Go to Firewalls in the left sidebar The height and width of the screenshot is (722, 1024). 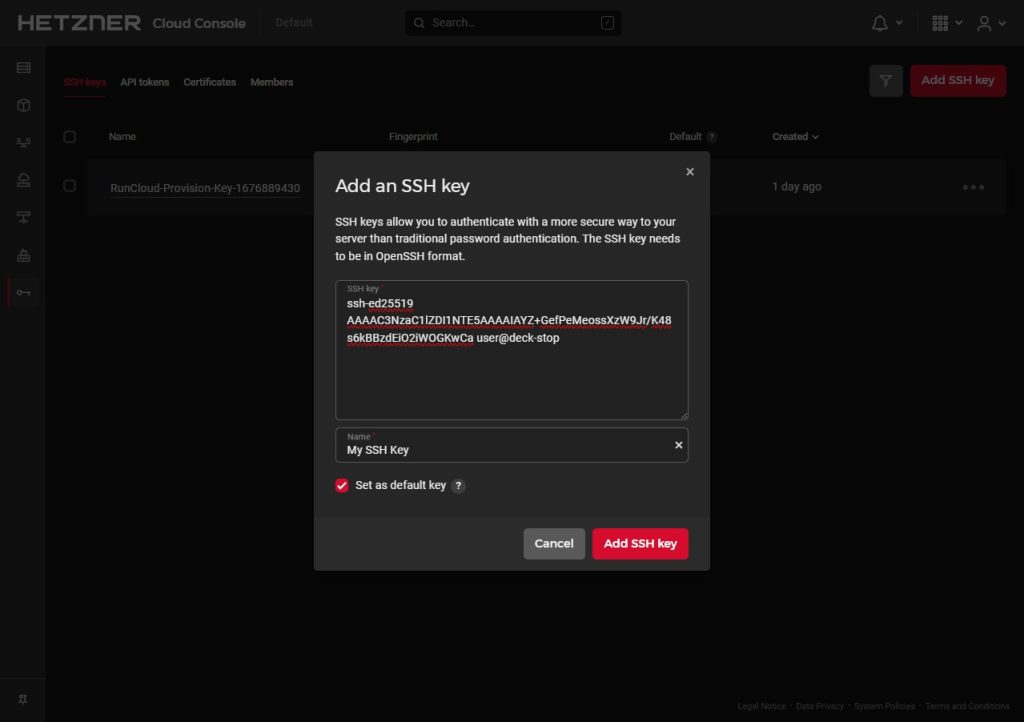tap(23, 255)
